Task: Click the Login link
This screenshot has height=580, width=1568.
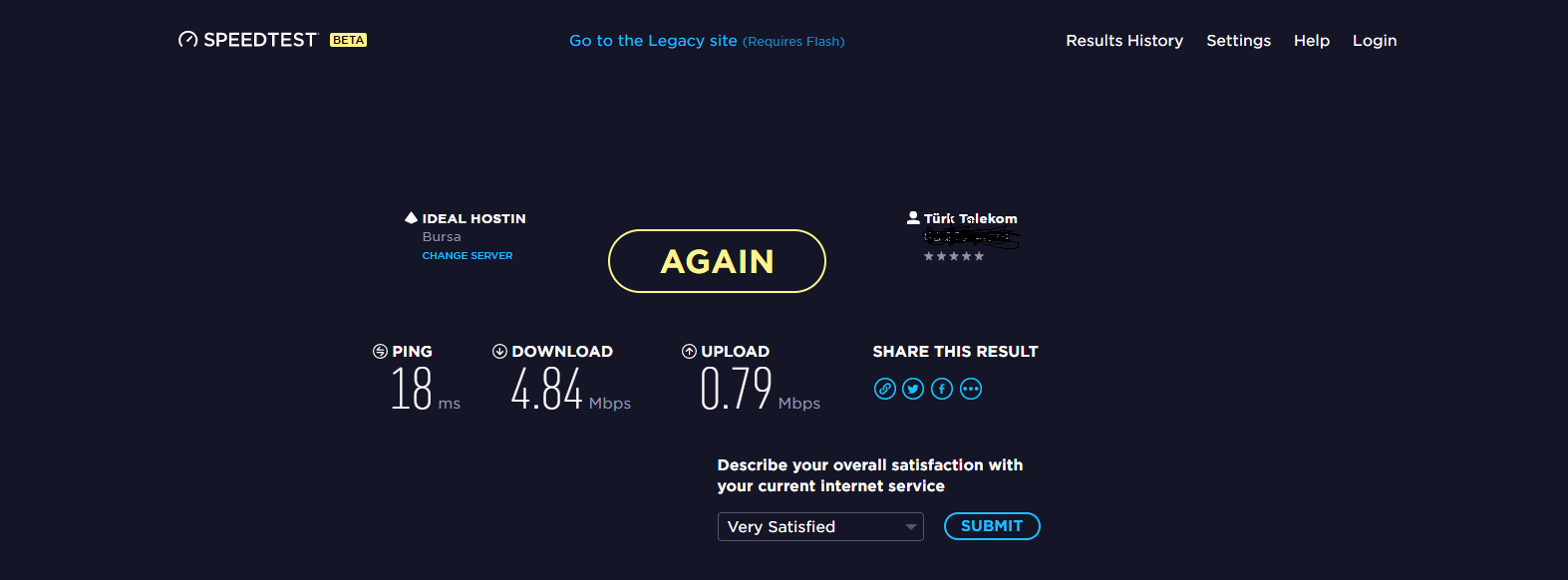Action: pos(1375,41)
